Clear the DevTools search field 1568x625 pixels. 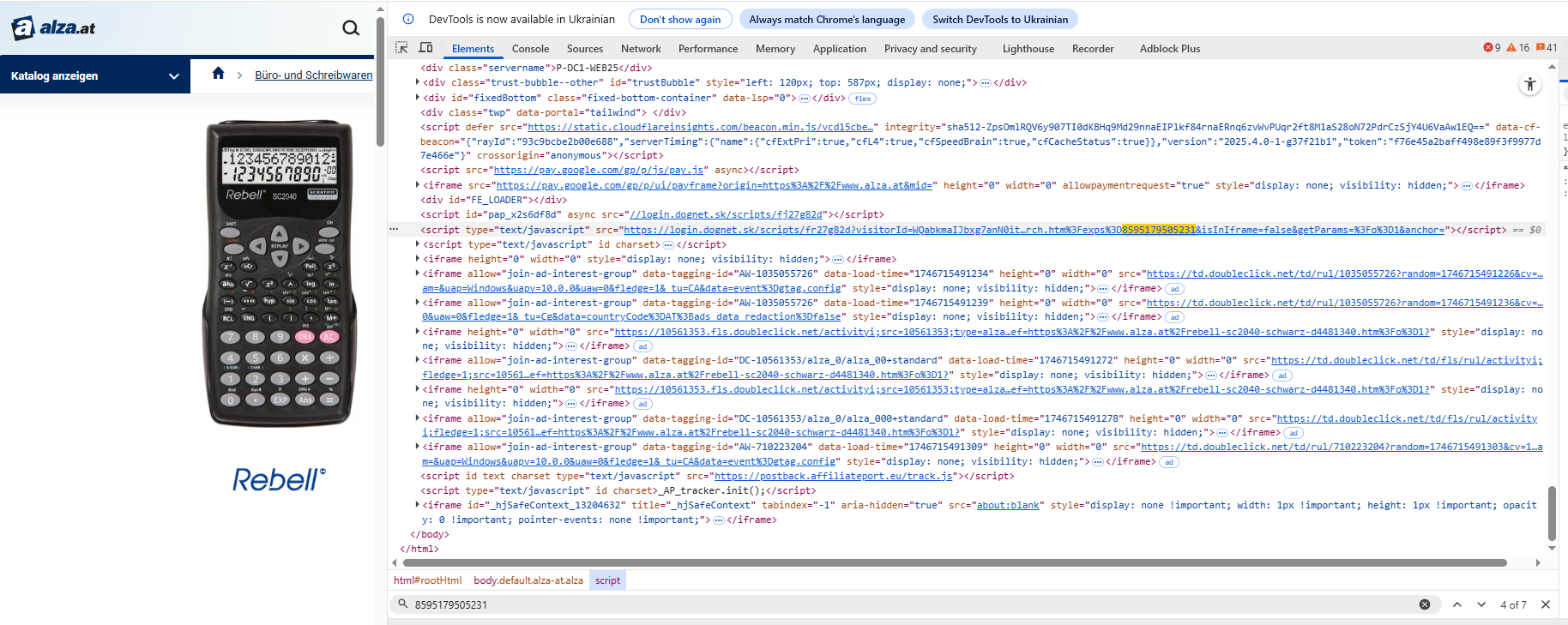1425,604
